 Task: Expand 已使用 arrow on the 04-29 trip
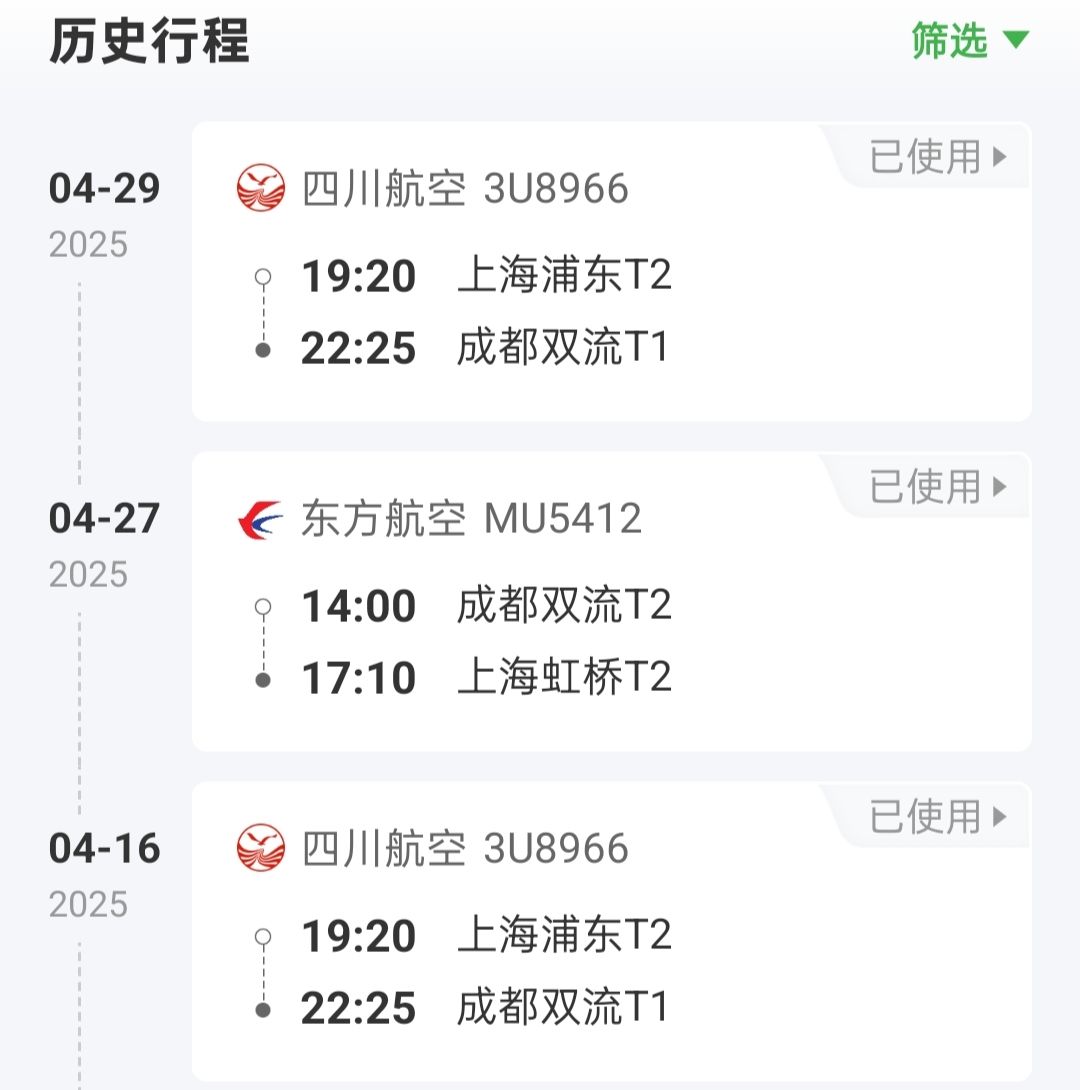(x=998, y=157)
